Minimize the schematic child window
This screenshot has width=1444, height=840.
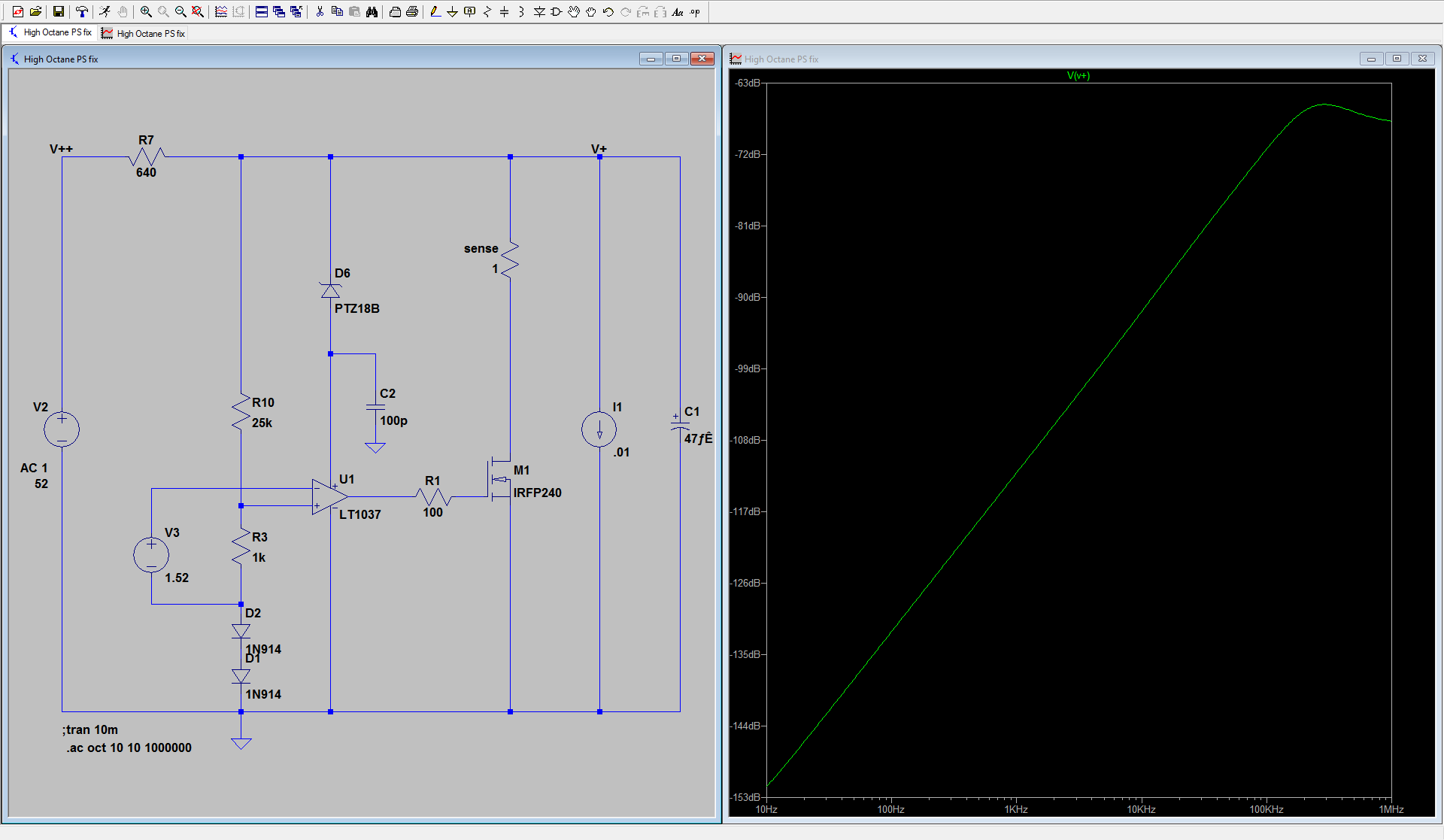coord(651,59)
